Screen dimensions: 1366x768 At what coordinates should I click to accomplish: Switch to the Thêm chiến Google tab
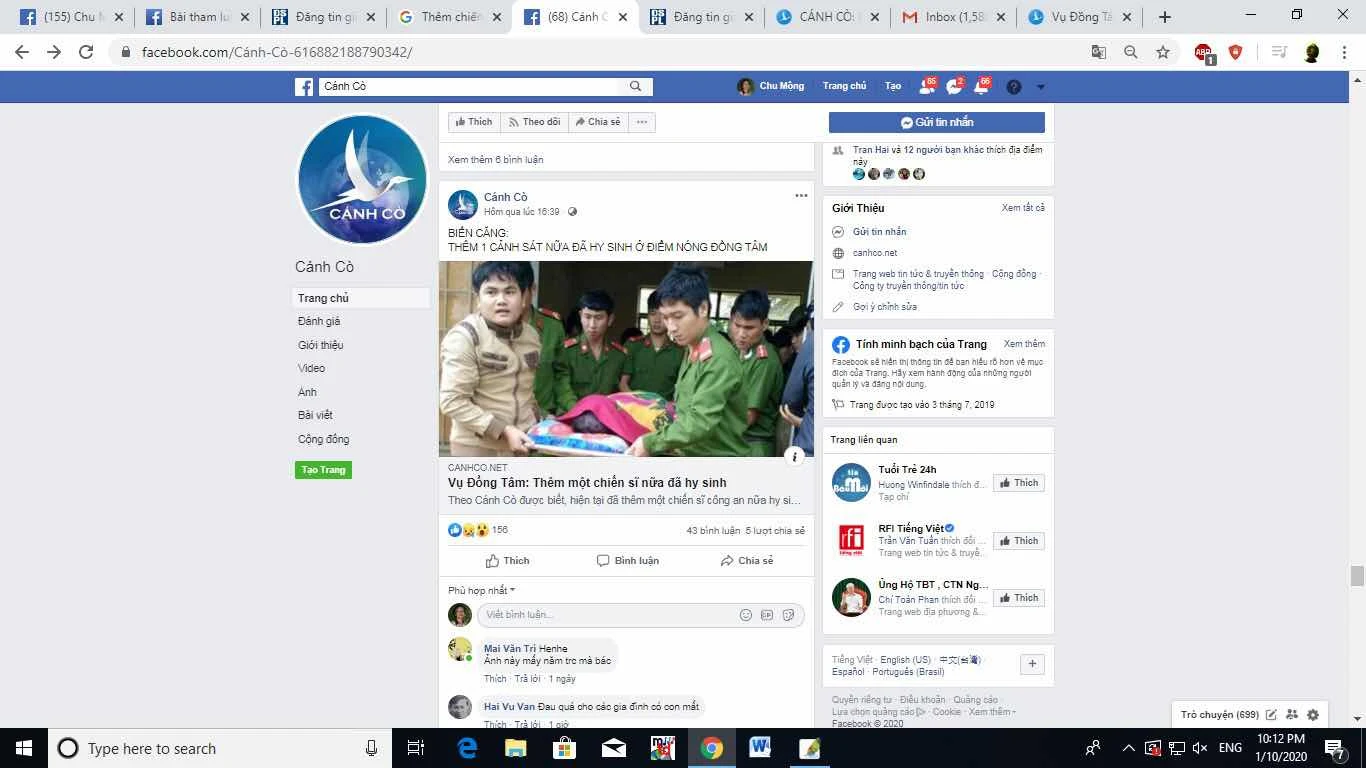449,17
